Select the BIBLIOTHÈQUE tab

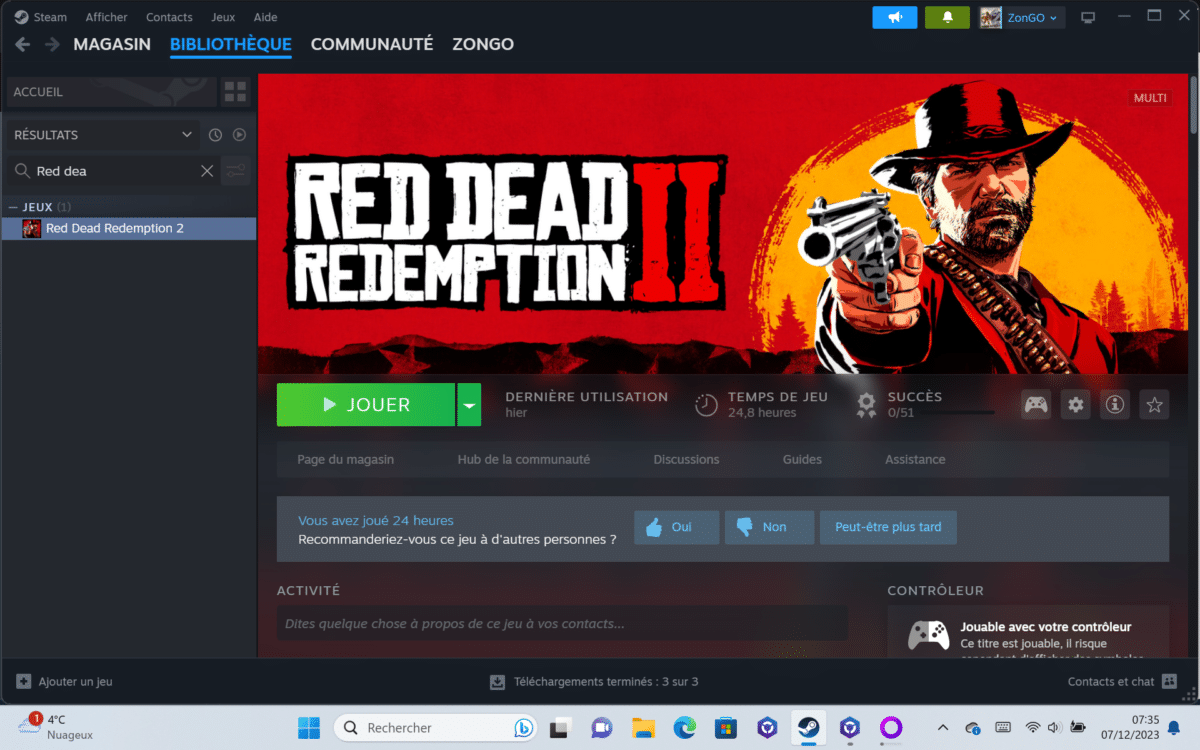[x=231, y=44]
